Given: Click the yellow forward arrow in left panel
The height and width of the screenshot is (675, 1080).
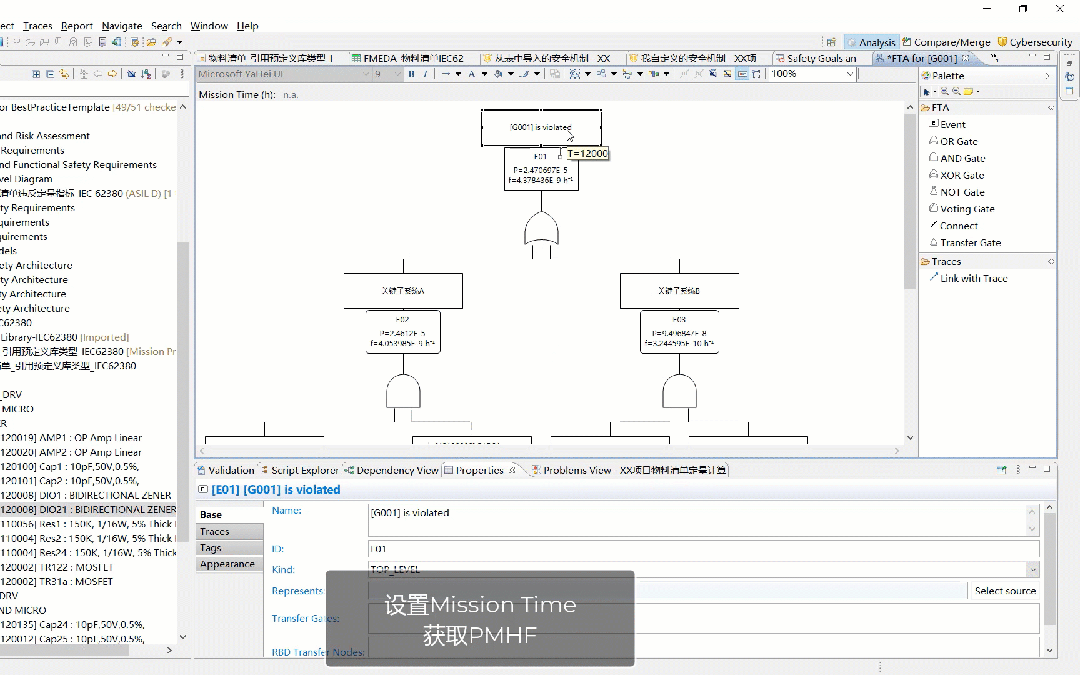Looking at the screenshot, I should click(x=112, y=74).
